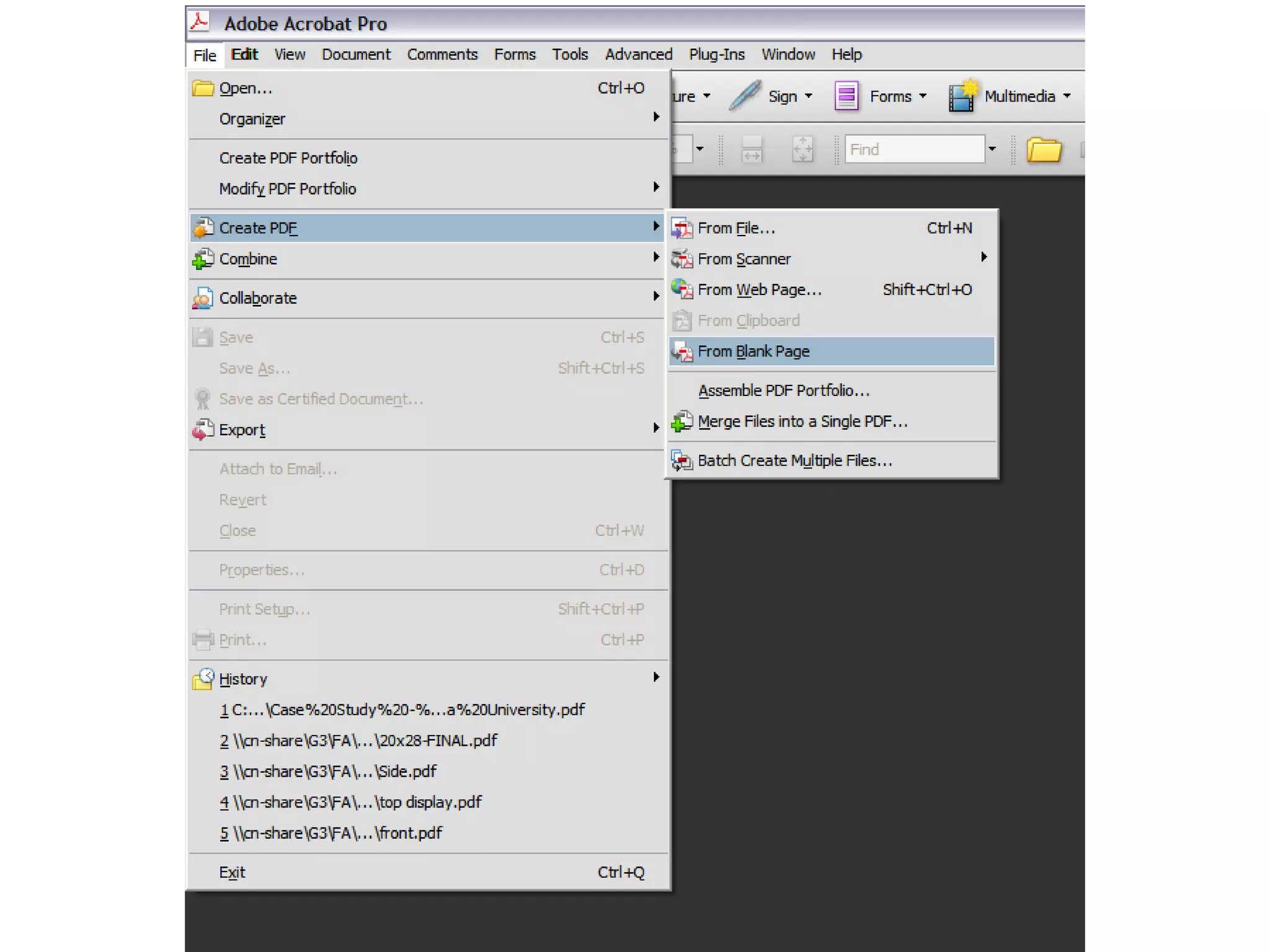This screenshot has width=1270, height=952.
Task: Select From Web Page menu entry
Action: point(759,290)
